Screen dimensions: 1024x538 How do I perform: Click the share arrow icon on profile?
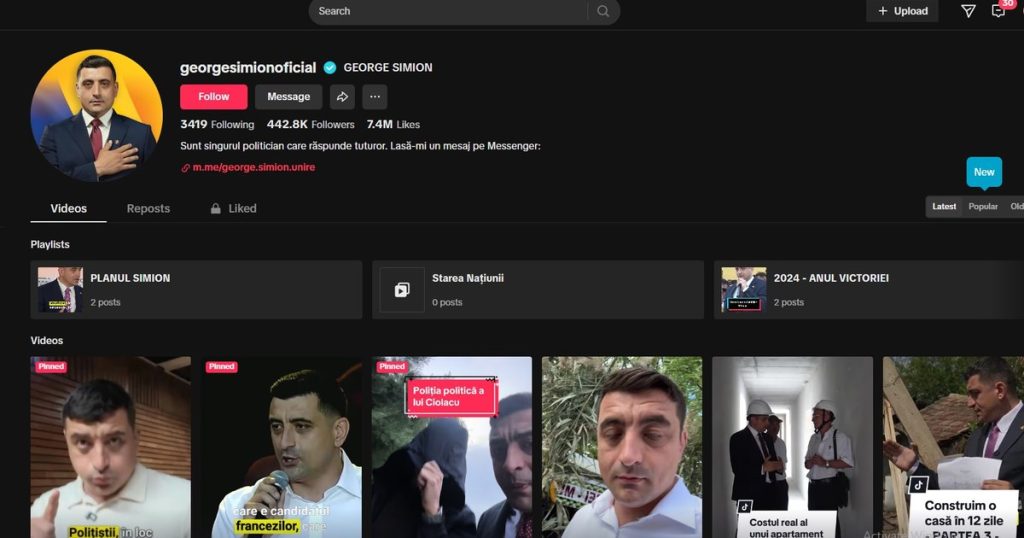342,97
